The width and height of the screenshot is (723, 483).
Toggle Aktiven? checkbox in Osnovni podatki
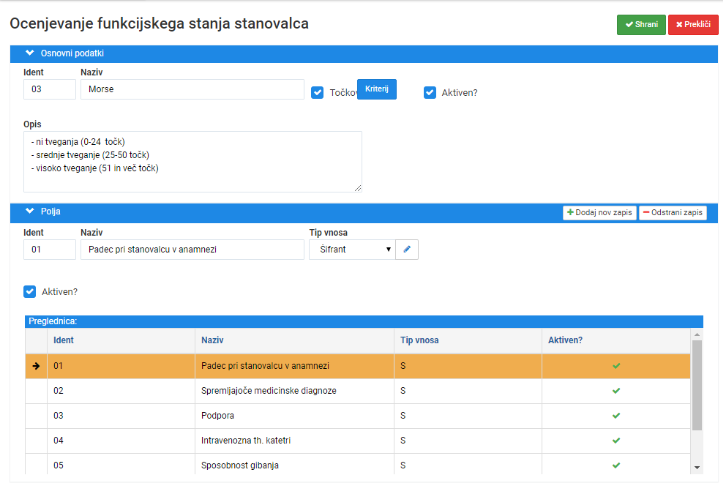tap(430, 93)
